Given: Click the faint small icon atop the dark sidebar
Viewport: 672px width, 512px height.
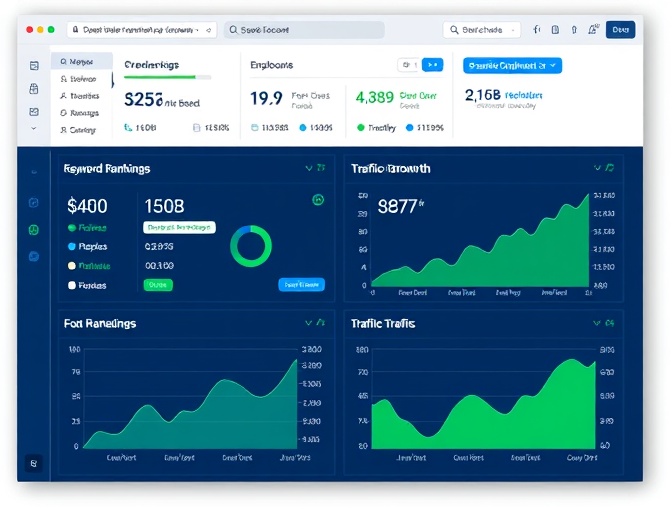Looking at the screenshot, I should click(34, 172).
